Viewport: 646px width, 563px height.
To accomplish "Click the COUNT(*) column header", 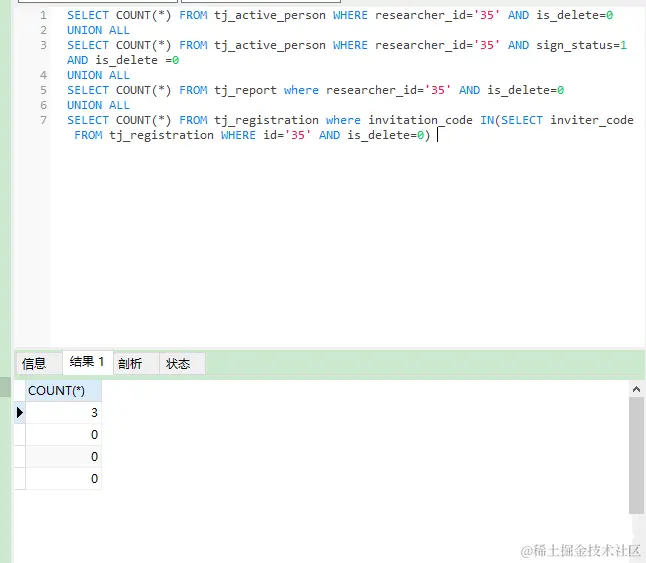I will pyautogui.click(x=63, y=390).
